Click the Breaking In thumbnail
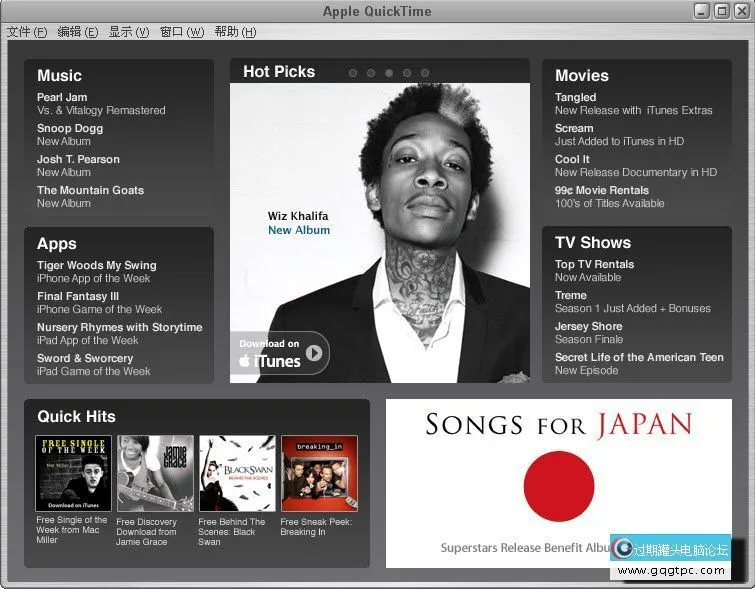Viewport: 755px width, 589px height. pyautogui.click(x=319, y=473)
